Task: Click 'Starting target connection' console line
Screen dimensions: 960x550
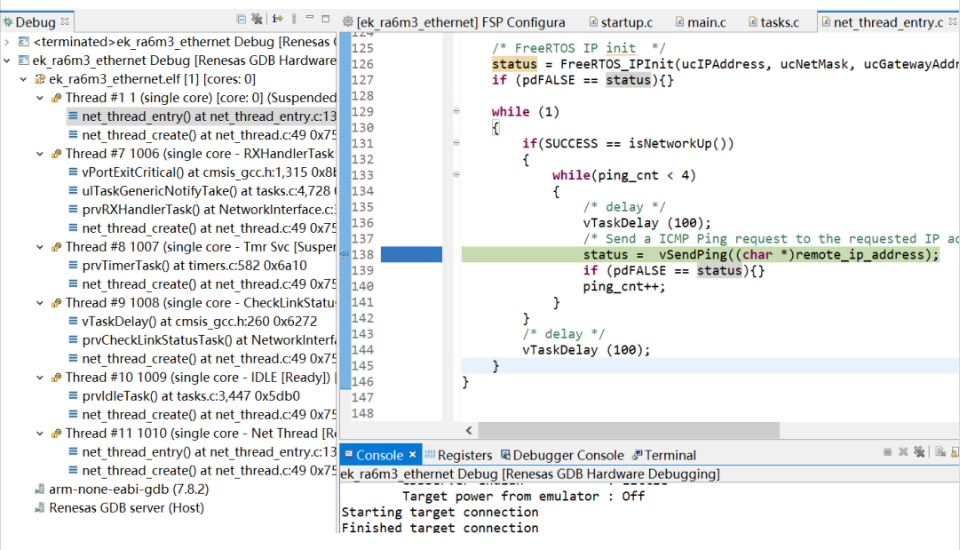Action: (x=440, y=512)
